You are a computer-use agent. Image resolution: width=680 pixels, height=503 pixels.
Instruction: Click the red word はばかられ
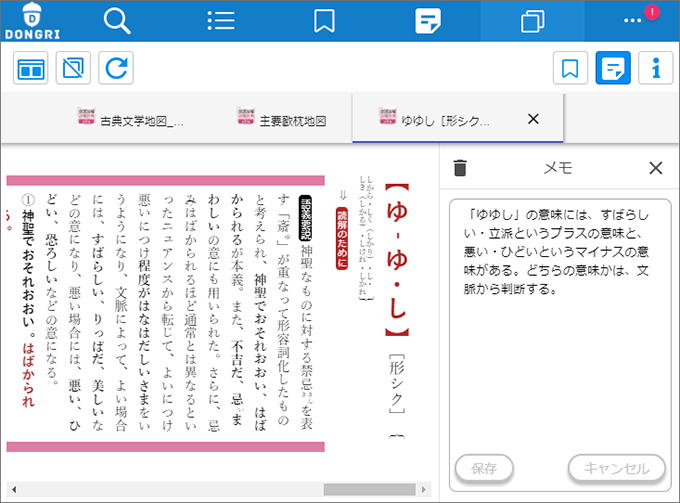coord(29,375)
